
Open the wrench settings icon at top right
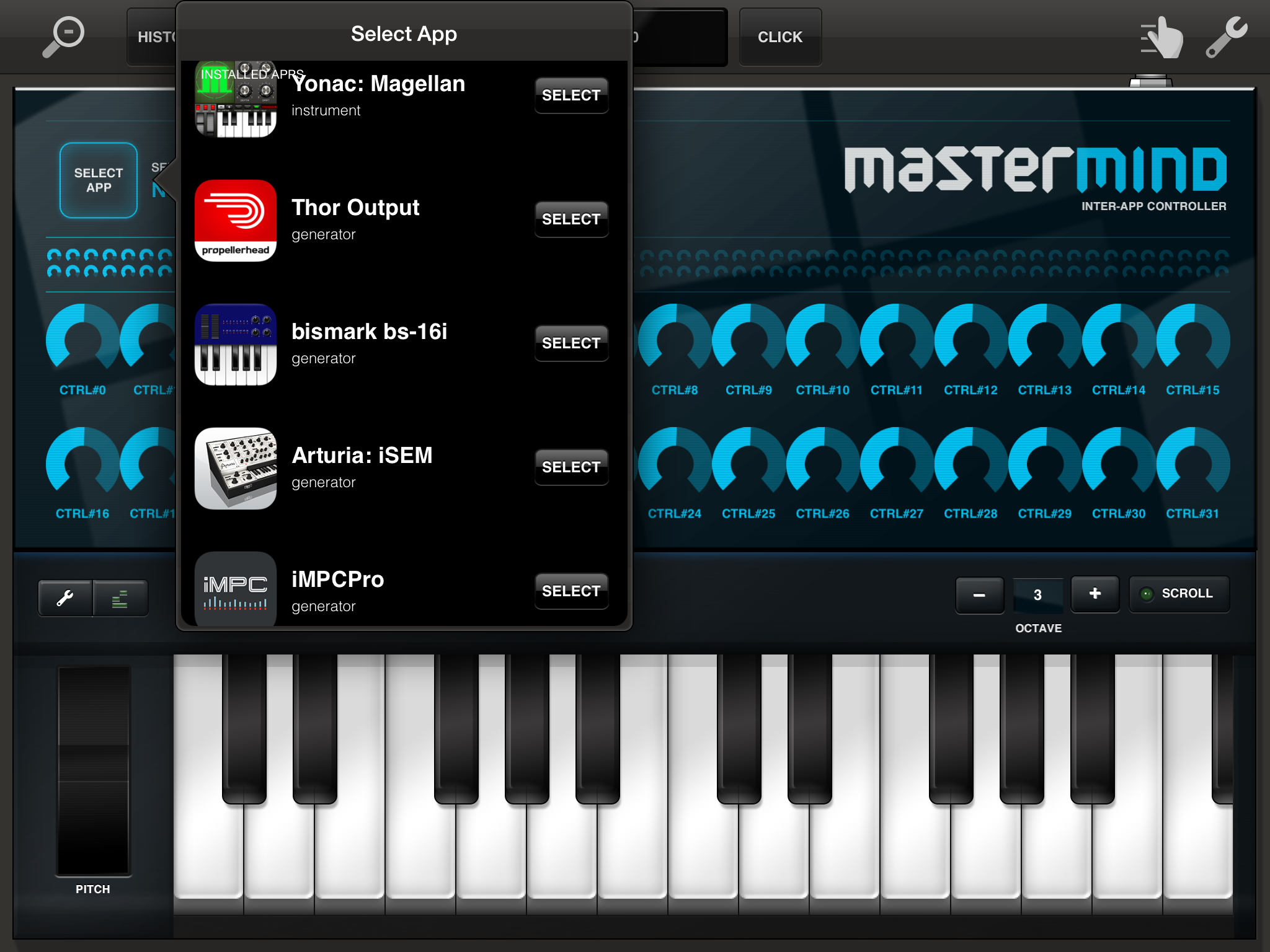[x=1227, y=37]
